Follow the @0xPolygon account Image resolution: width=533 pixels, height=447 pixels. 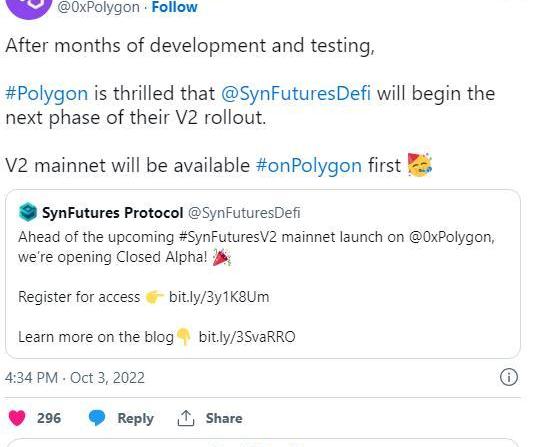click(174, 7)
